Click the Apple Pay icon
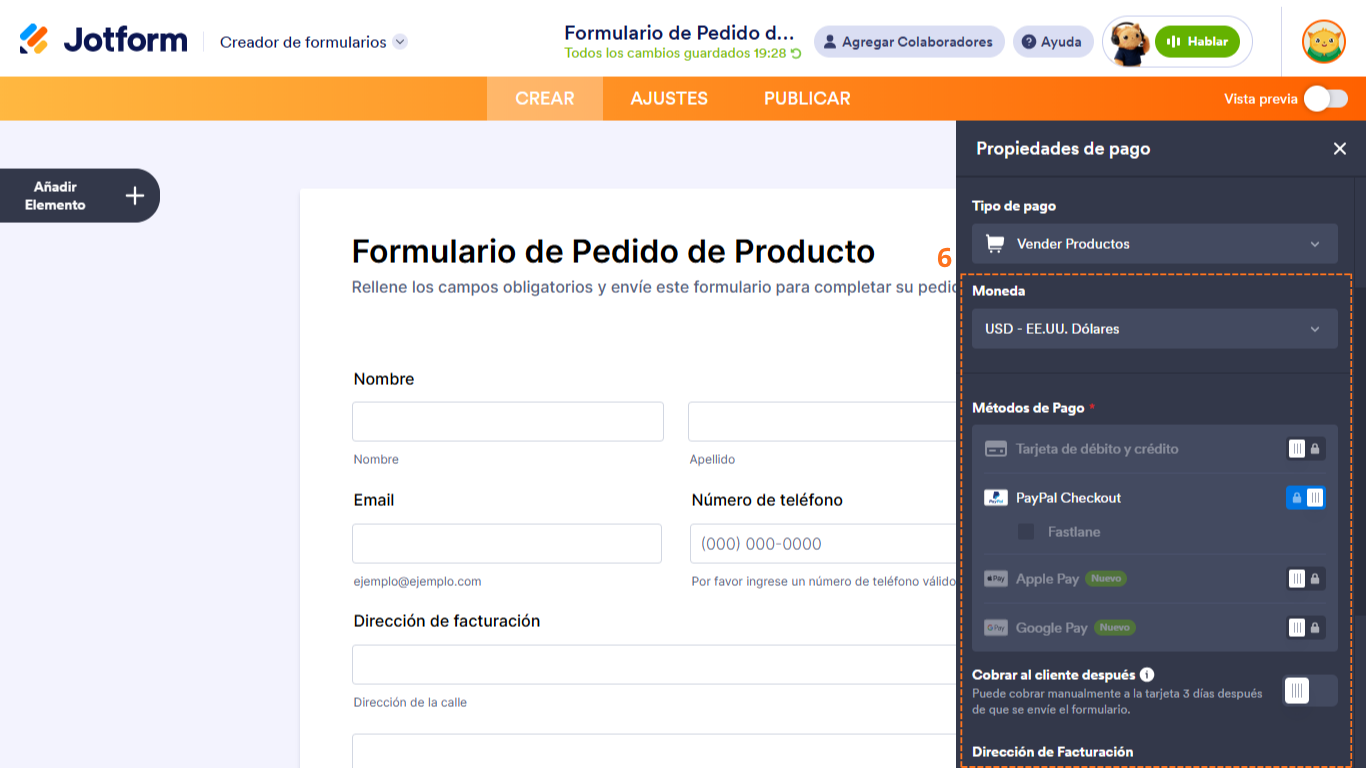Screen dimensions: 1366x768 tap(996, 579)
